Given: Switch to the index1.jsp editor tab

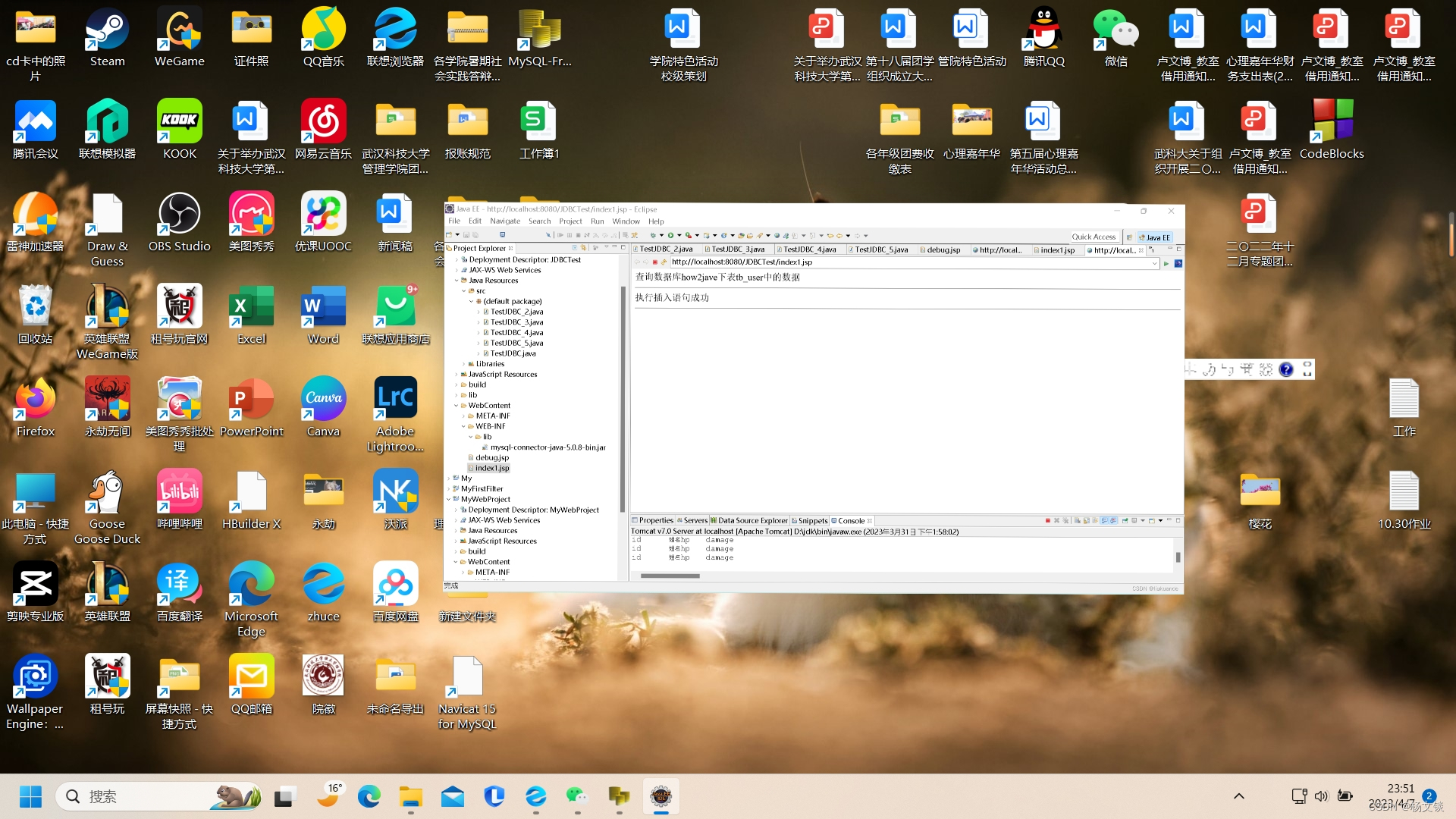Looking at the screenshot, I should (1057, 249).
